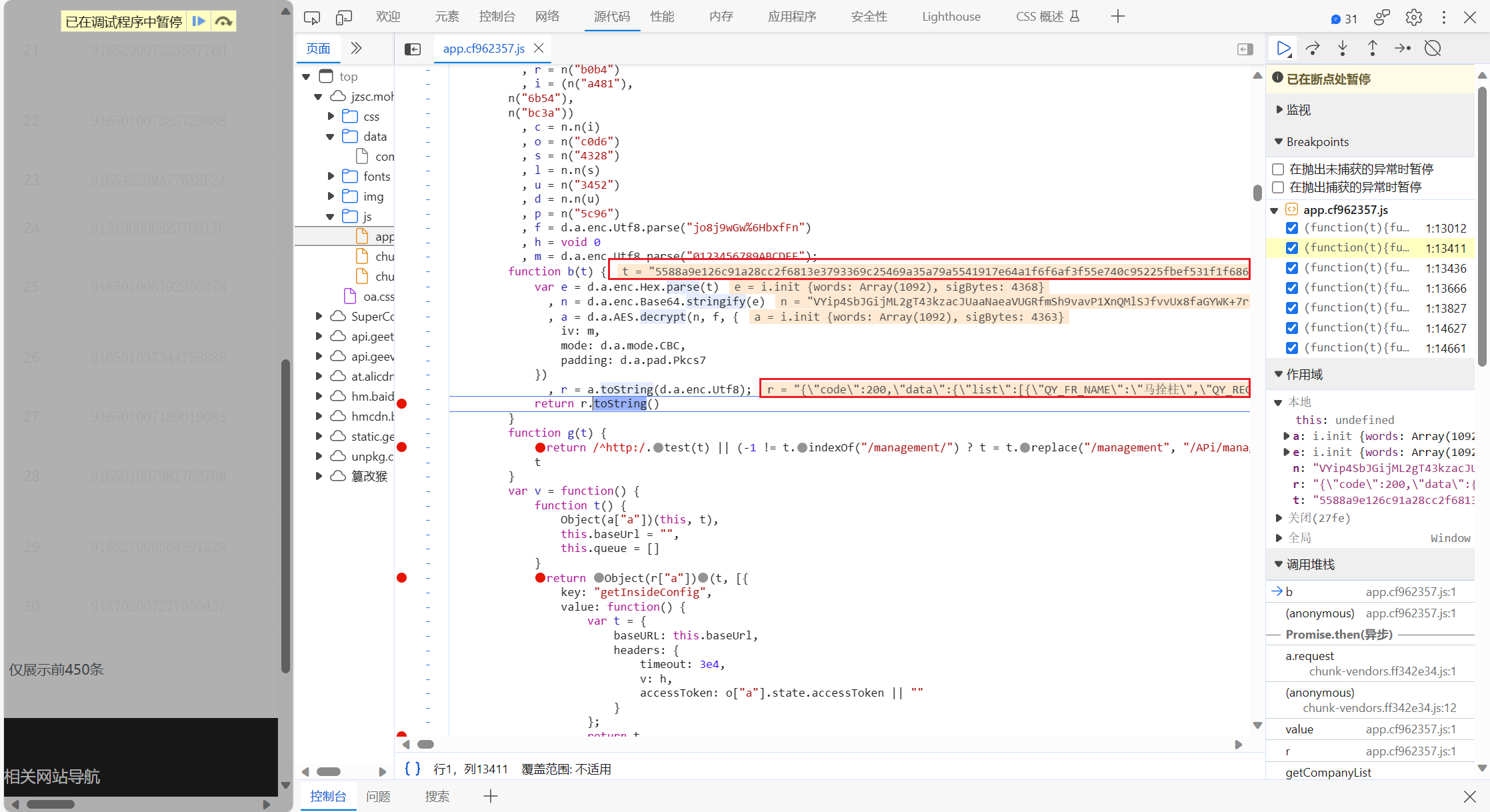Uncheck breakpoint at 1:13012
This screenshot has width=1490, height=812.
click(1292, 228)
